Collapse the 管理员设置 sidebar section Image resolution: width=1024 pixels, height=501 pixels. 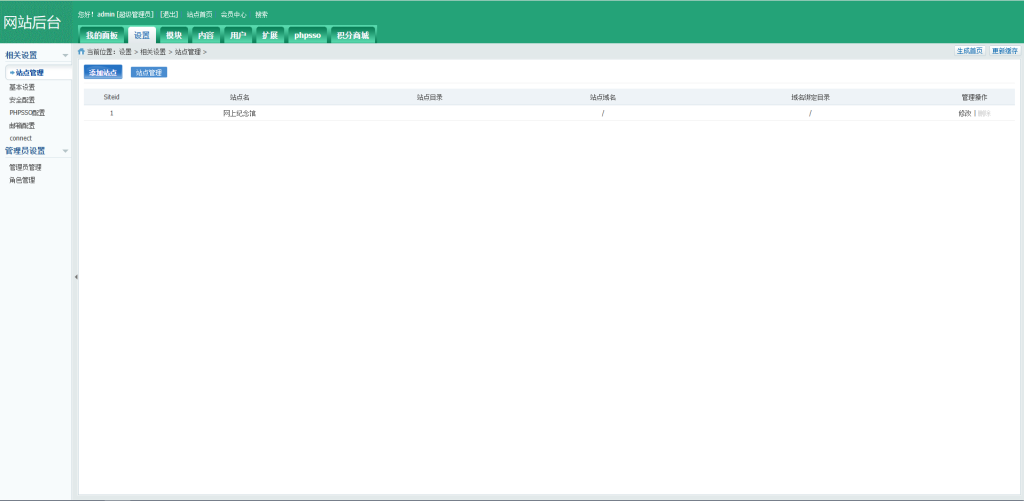click(66, 151)
